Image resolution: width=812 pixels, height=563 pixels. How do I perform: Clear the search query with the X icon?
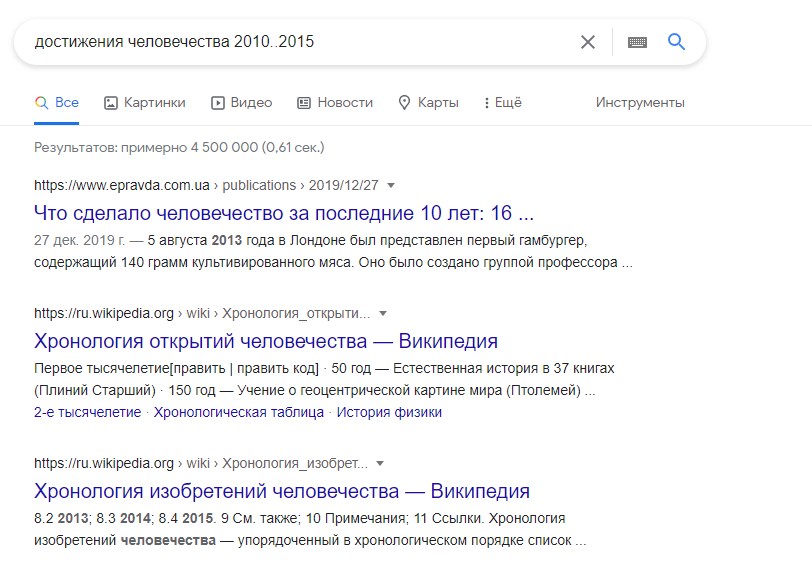pyautogui.click(x=588, y=42)
